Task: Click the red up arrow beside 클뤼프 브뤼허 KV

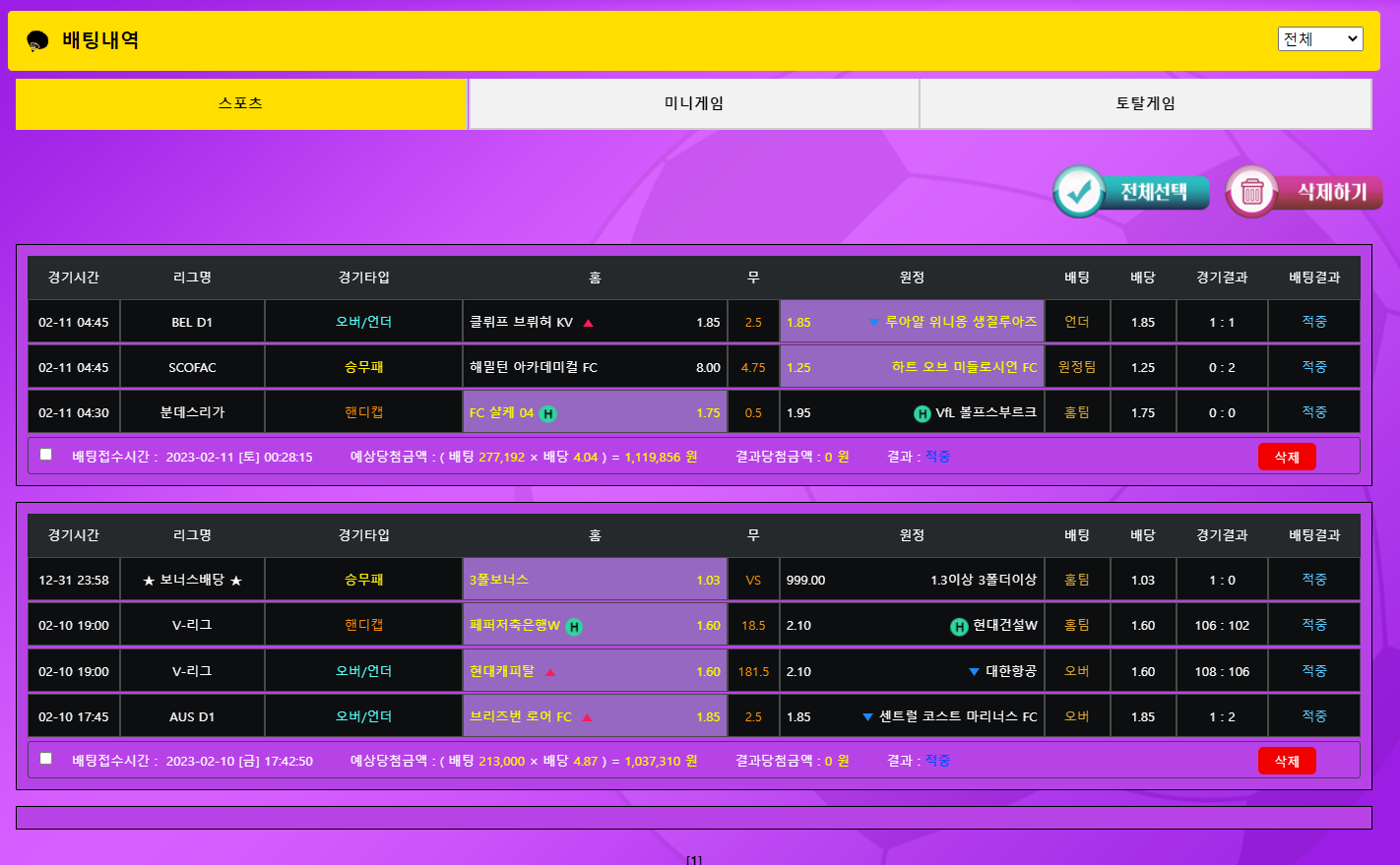Action: tap(588, 323)
